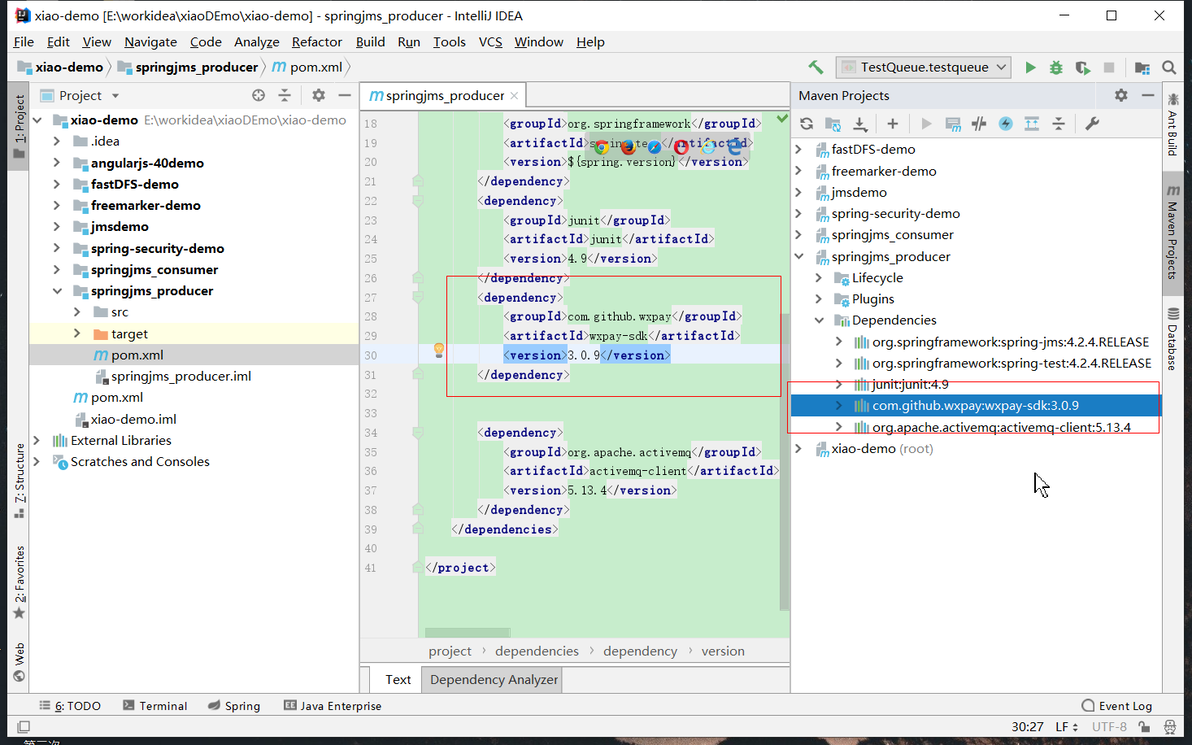Toggle Maven Offline Mode
The height and width of the screenshot is (745, 1192).
click(979, 124)
